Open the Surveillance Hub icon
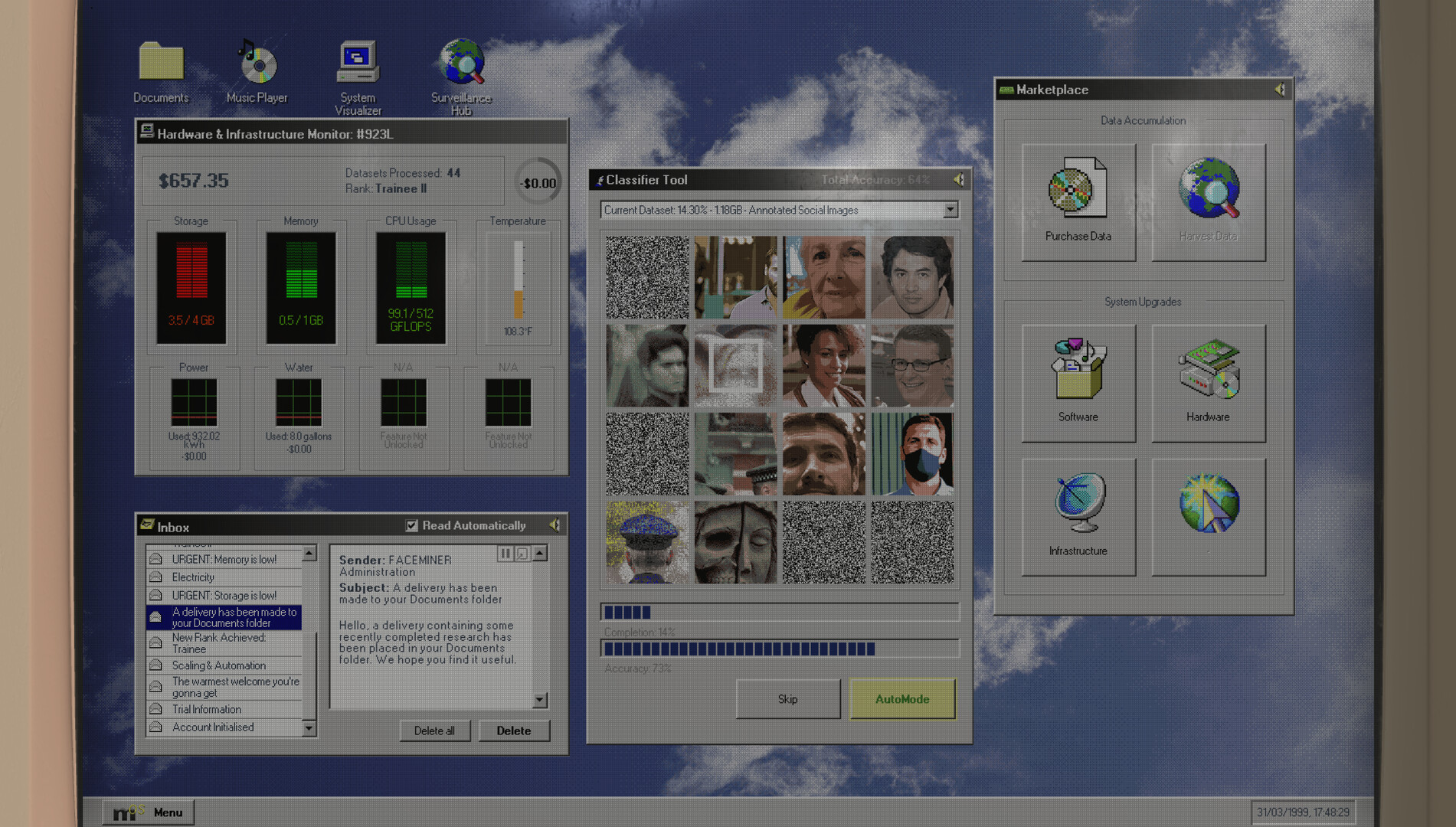 [461, 63]
